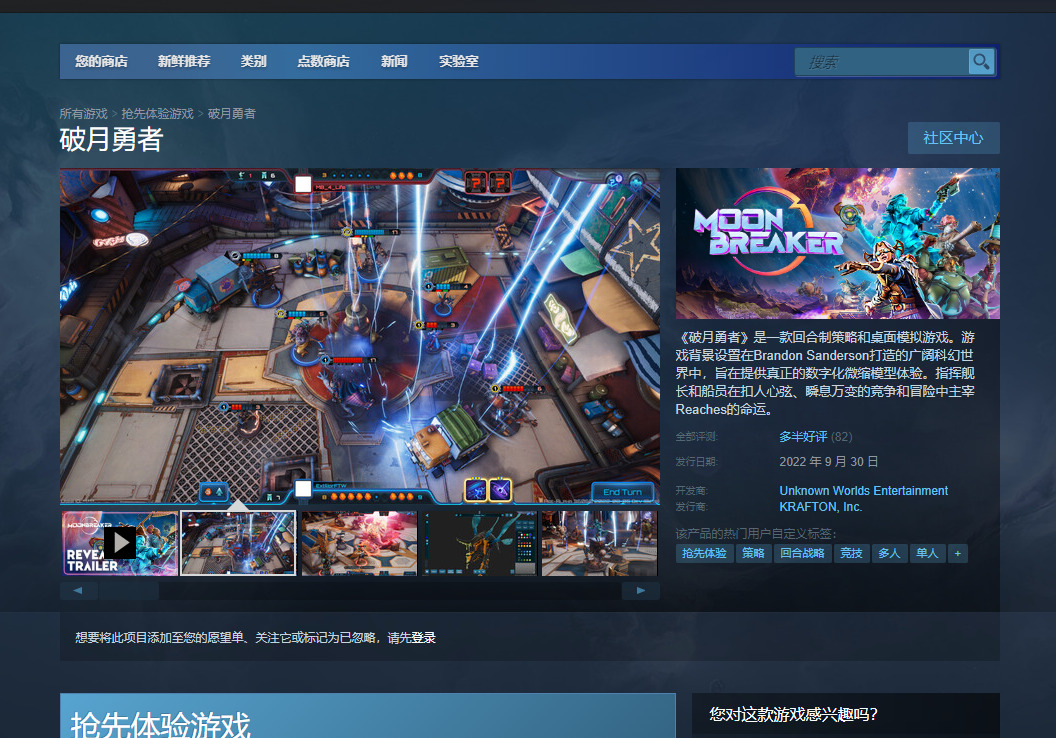Screen dimensions: 1056x738
Task: Open the 实验室 tab
Action: (x=459, y=61)
